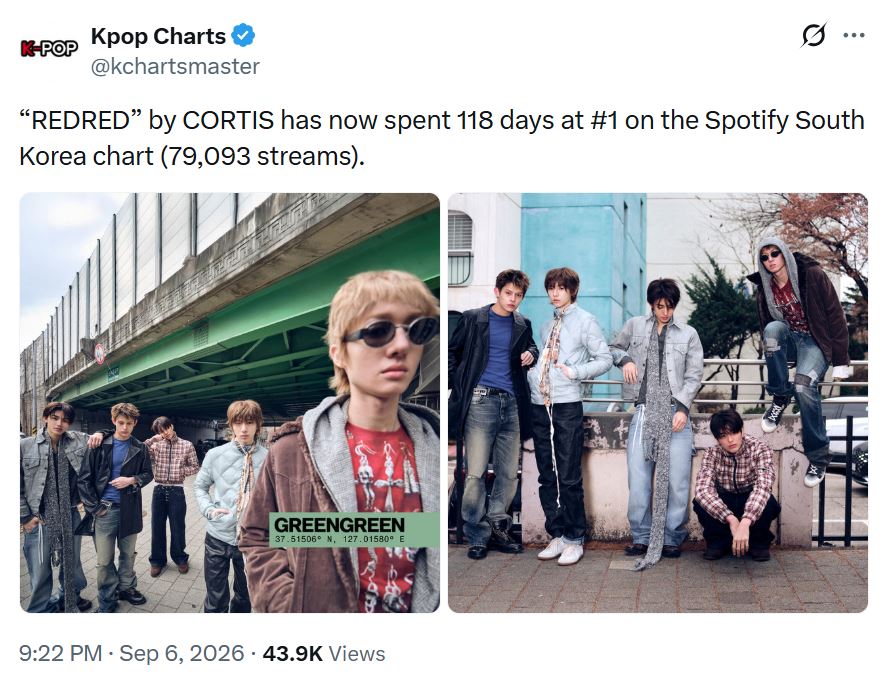The image size is (888, 676).
Task: Click the blue verified badge
Action: (244, 36)
